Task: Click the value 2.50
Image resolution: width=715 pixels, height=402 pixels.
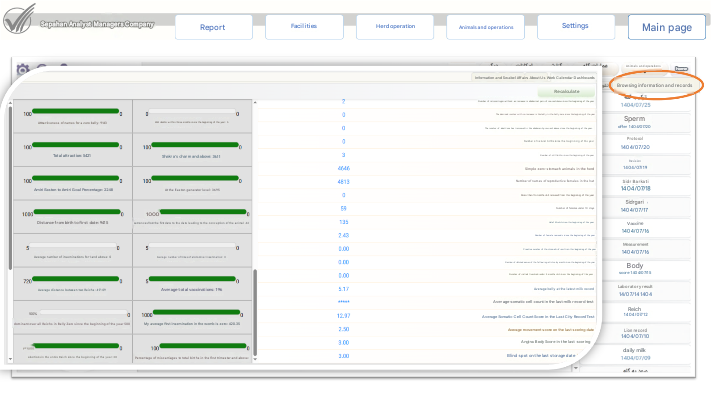Action: pos(344,329)
